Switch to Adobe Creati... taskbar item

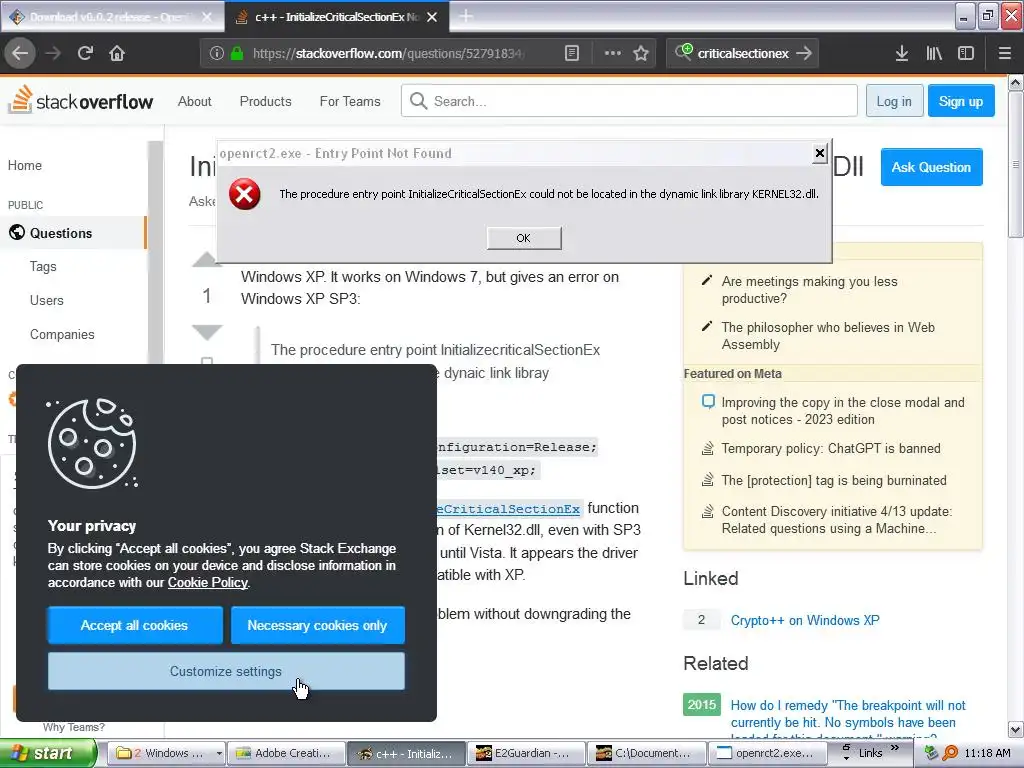pyautogui.click(x=286, y=753)
